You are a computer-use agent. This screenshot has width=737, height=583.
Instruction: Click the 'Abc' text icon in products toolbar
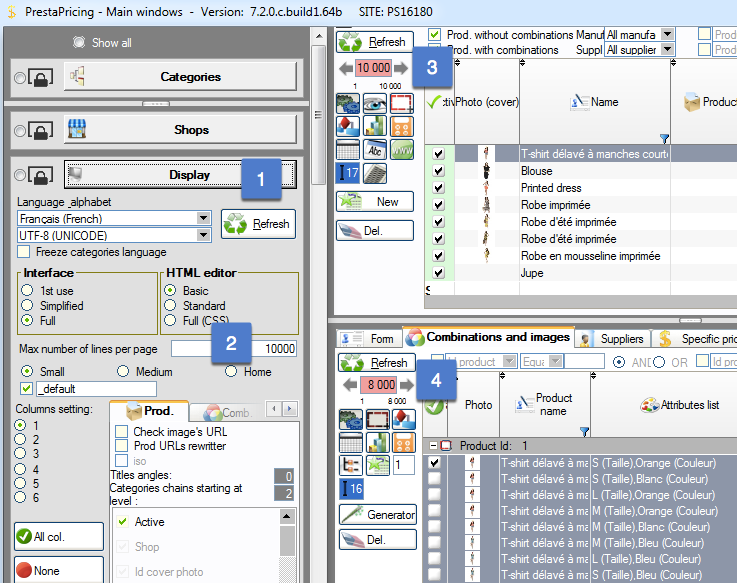(376, 148)
